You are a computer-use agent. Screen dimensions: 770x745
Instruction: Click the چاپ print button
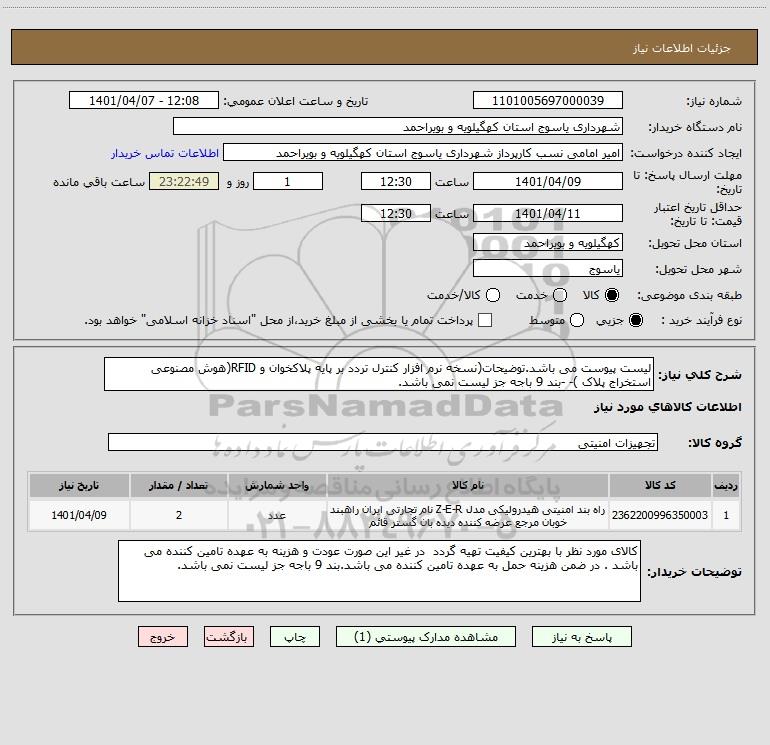[295, 637]
